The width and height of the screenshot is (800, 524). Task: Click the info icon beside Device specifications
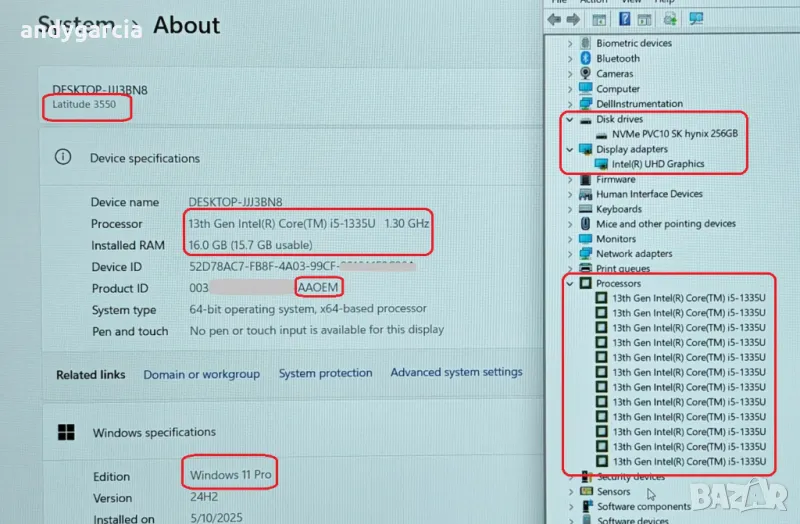[64, 158]
